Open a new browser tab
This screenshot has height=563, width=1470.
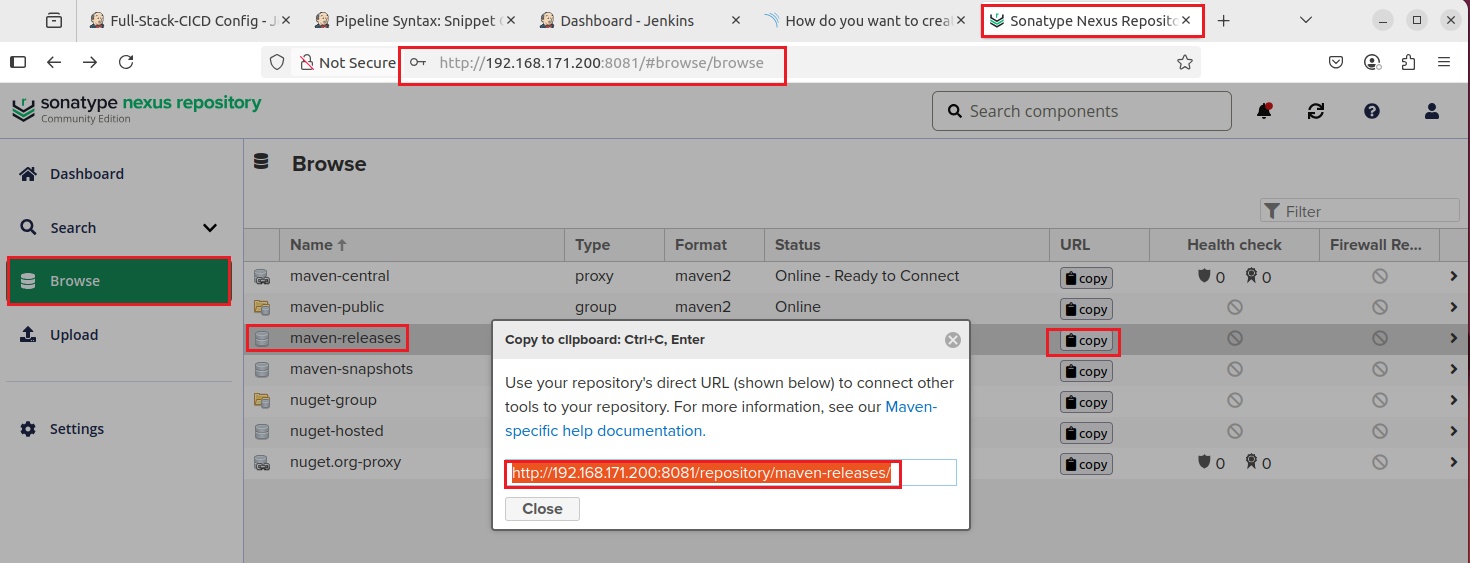[x=1223, y=20]
